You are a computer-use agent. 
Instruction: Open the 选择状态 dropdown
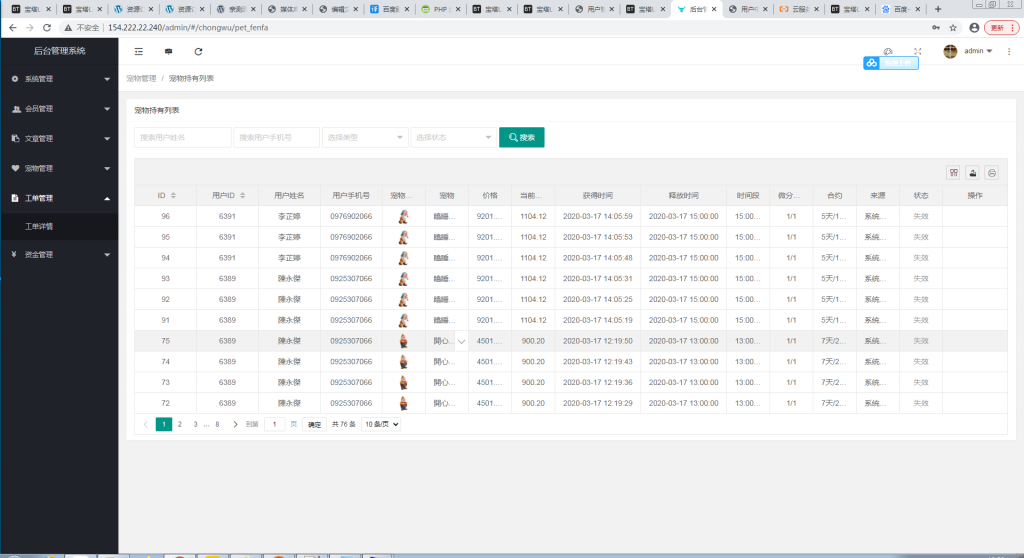click(453, 137)
